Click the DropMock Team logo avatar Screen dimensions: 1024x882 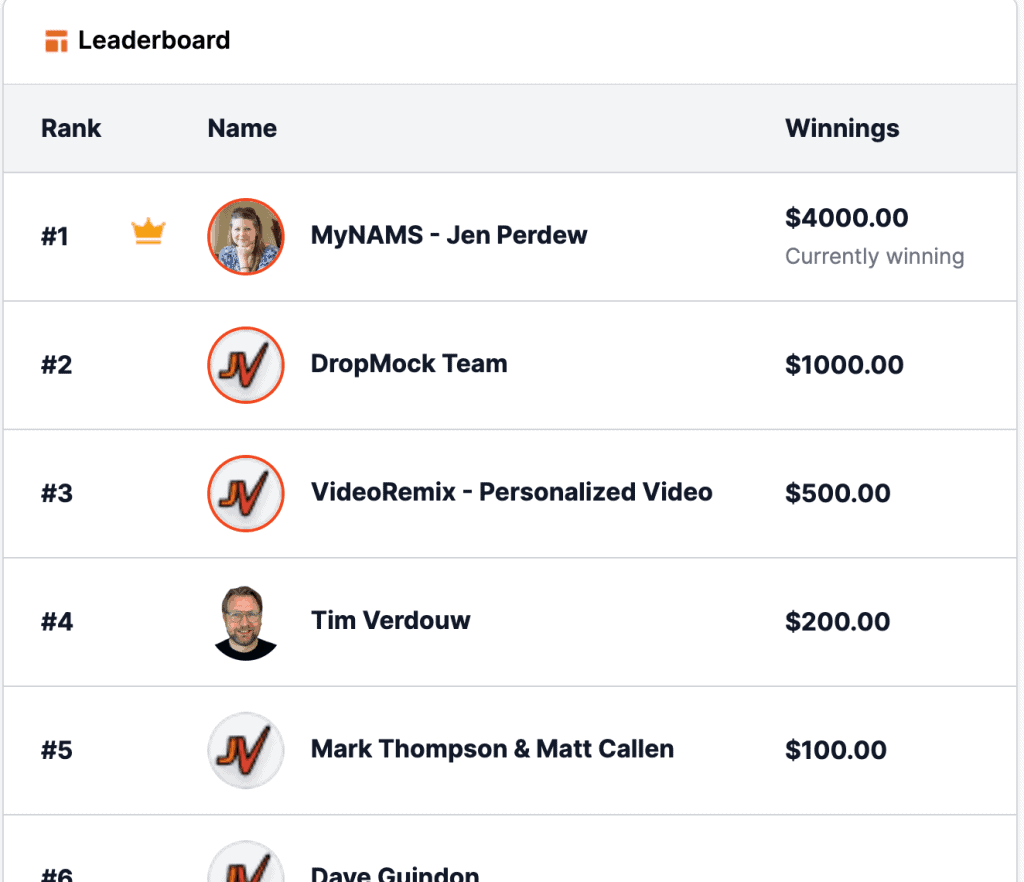(245, 365)
